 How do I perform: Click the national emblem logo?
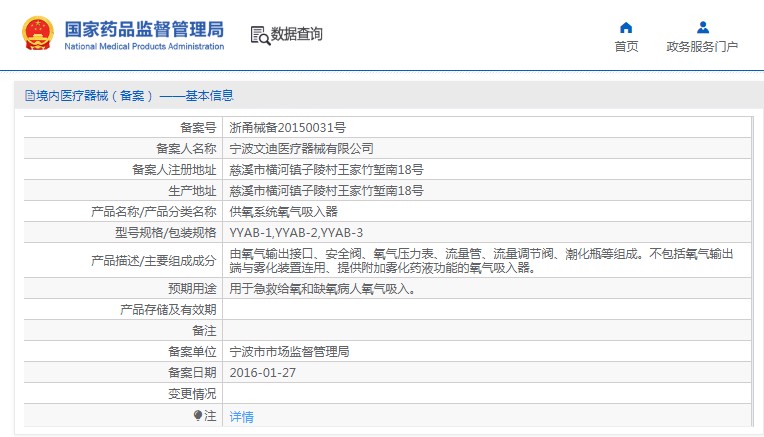pyautogui.click(x=38, y=33)
